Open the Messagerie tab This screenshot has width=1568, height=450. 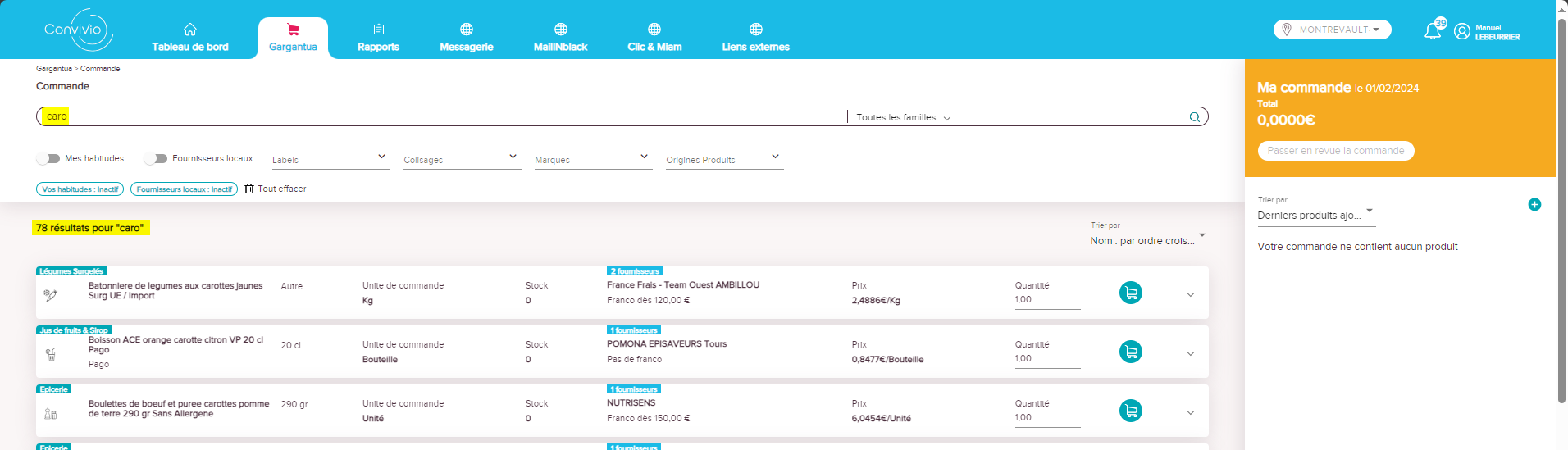tap(467, 38)
